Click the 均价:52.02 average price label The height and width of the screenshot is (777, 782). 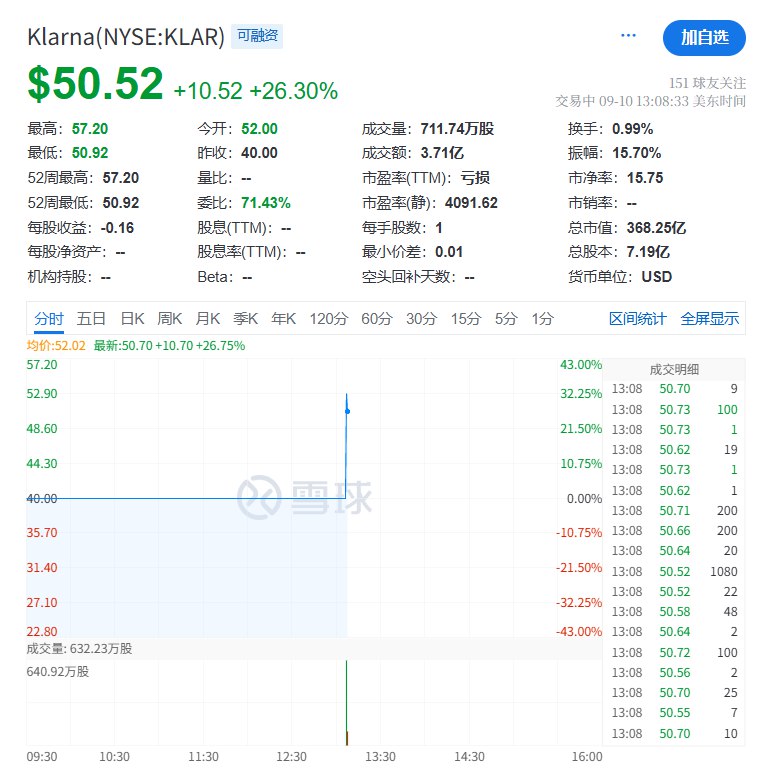pyautogui.click(x=56, y=346)
